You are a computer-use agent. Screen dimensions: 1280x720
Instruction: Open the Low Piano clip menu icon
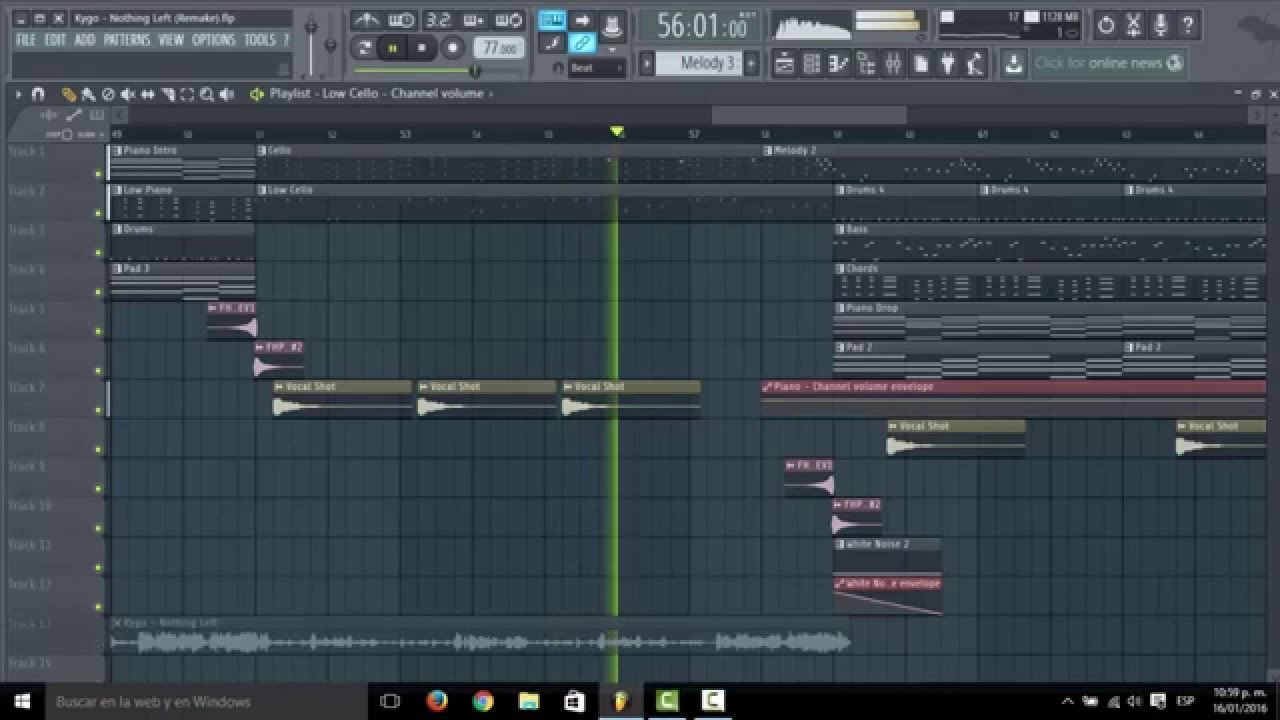point(116,189)
